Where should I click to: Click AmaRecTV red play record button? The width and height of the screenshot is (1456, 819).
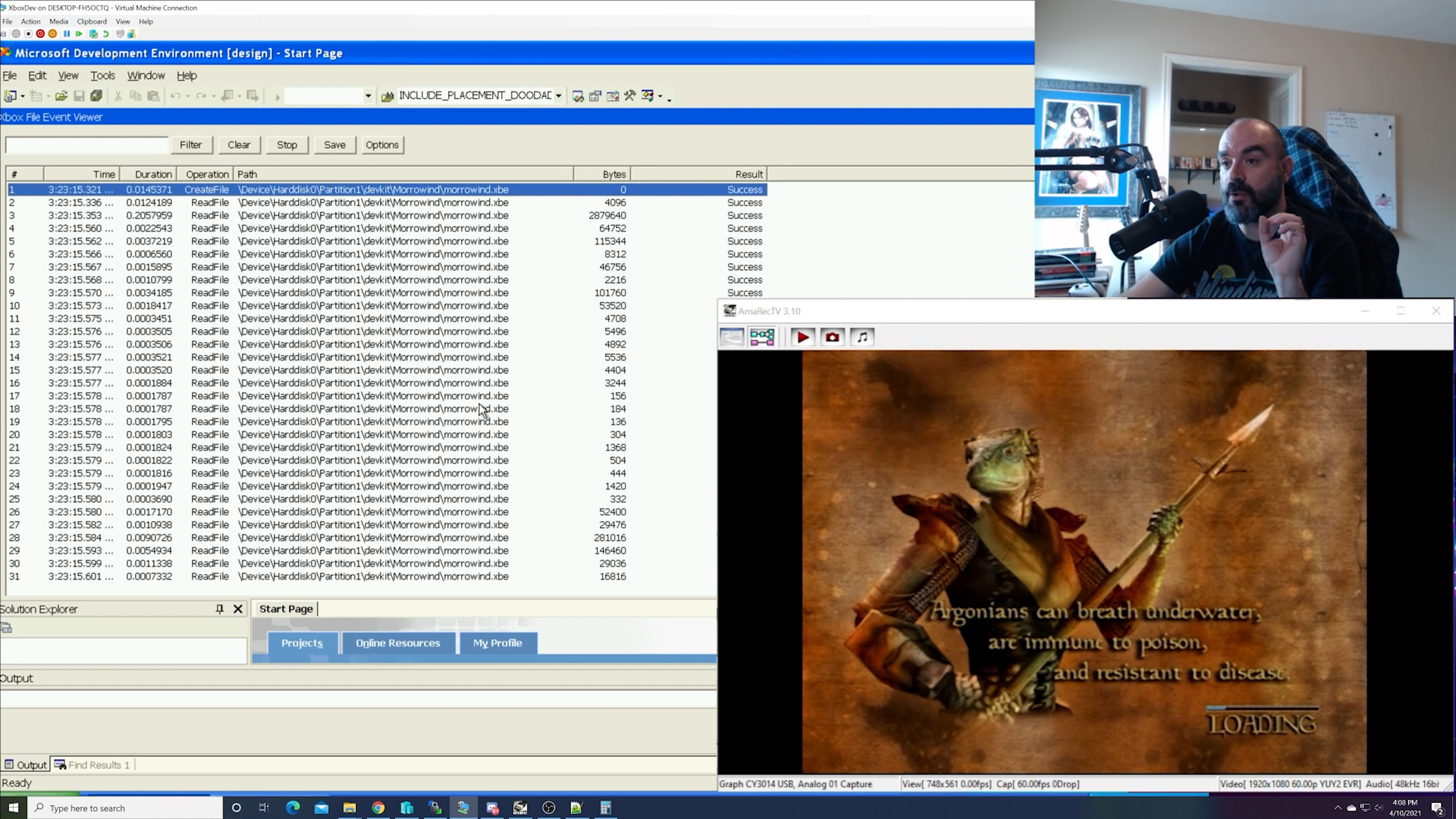tap(803, 337)
